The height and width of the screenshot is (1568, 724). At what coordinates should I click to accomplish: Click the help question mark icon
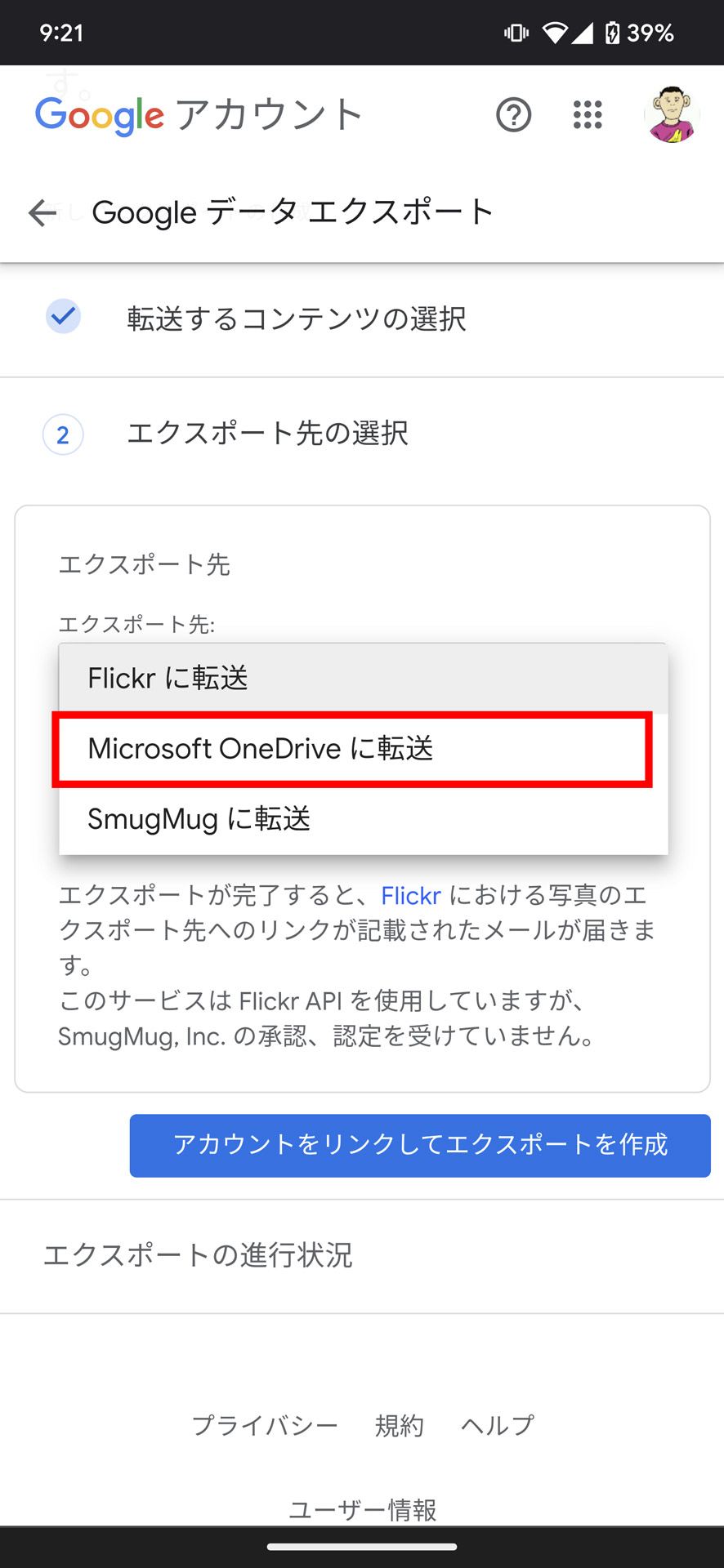point(513,115)
